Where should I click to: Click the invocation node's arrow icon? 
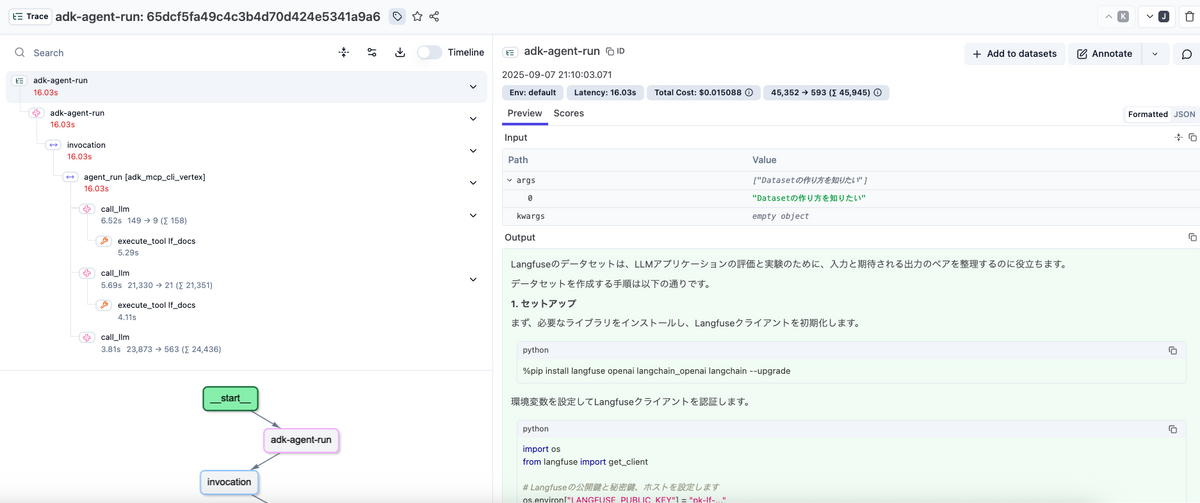[x=53, y=146]
